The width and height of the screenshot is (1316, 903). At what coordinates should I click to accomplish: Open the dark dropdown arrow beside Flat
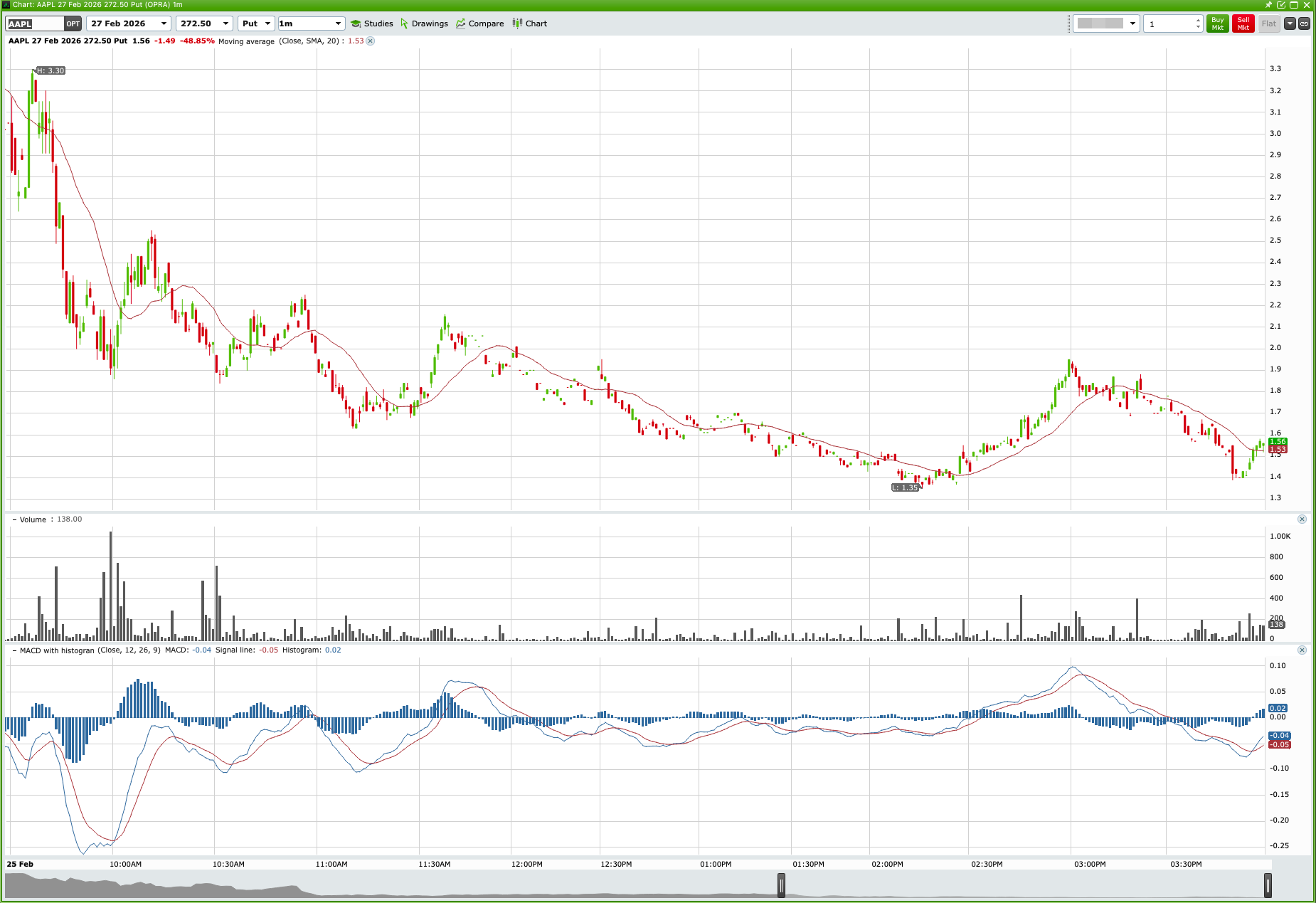1290,23
